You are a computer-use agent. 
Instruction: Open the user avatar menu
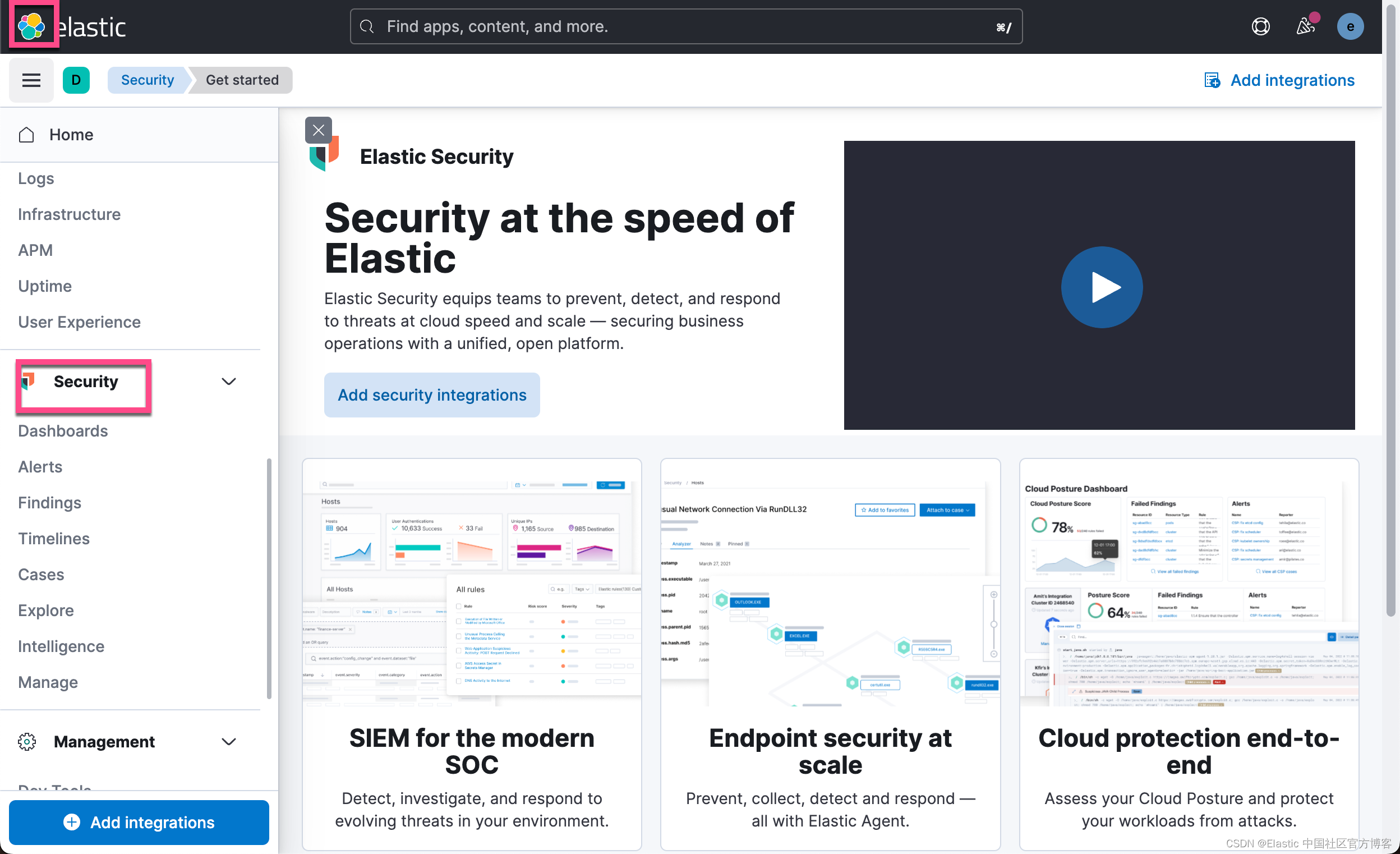1350,26
